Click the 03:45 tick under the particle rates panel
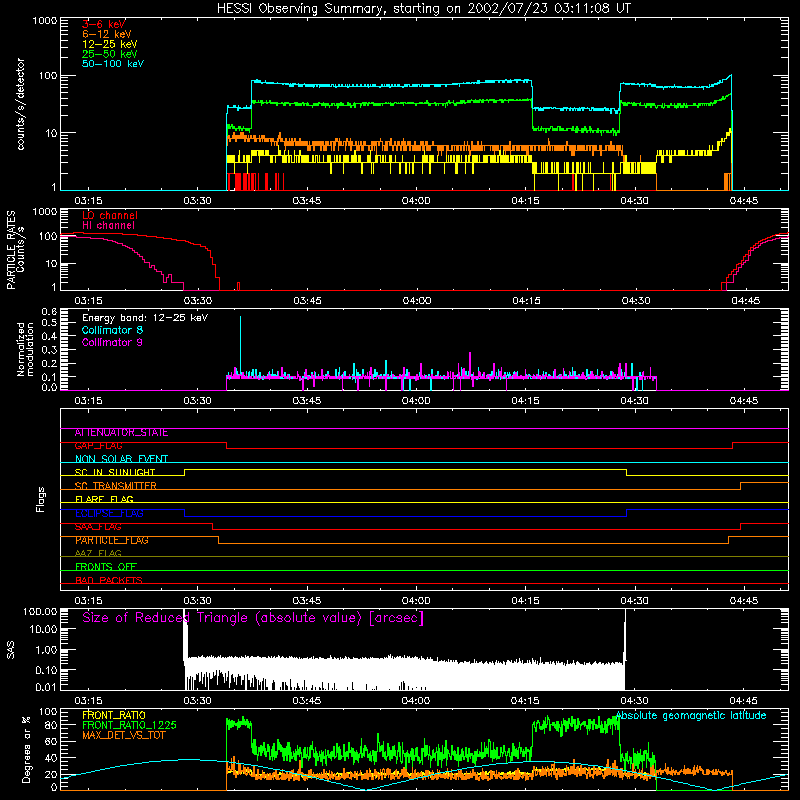The width and height of the screenshot is (800, 800). click(307, 301)
